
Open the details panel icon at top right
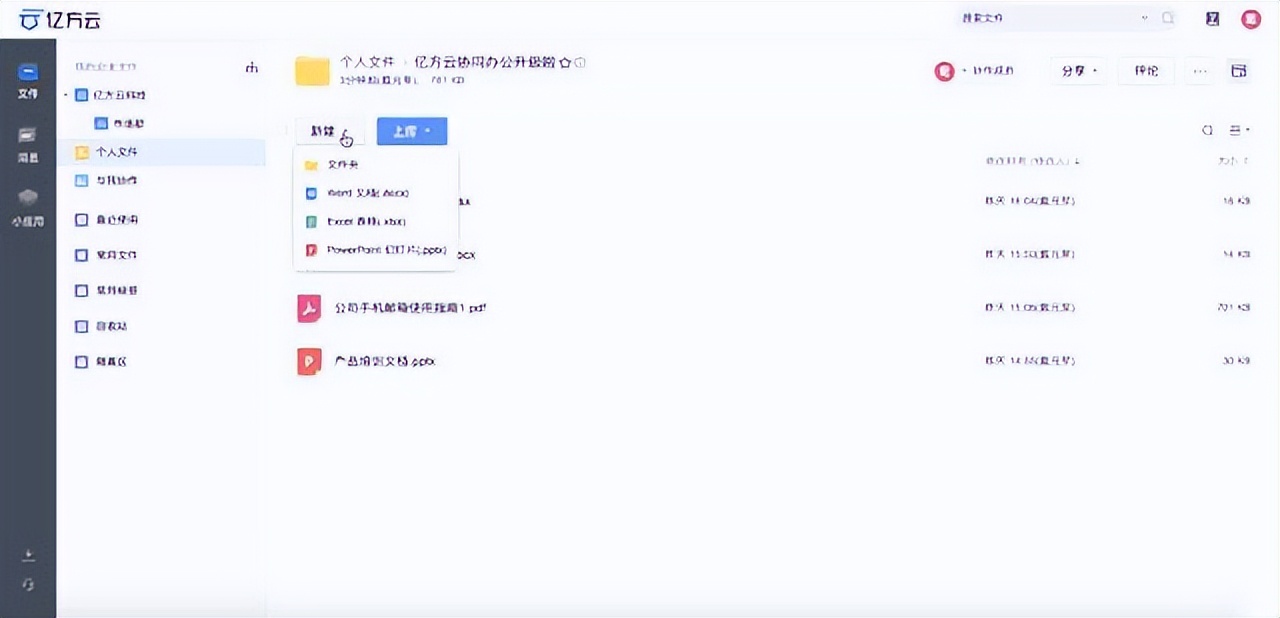pyautogui.click(x=1239, y=70)
